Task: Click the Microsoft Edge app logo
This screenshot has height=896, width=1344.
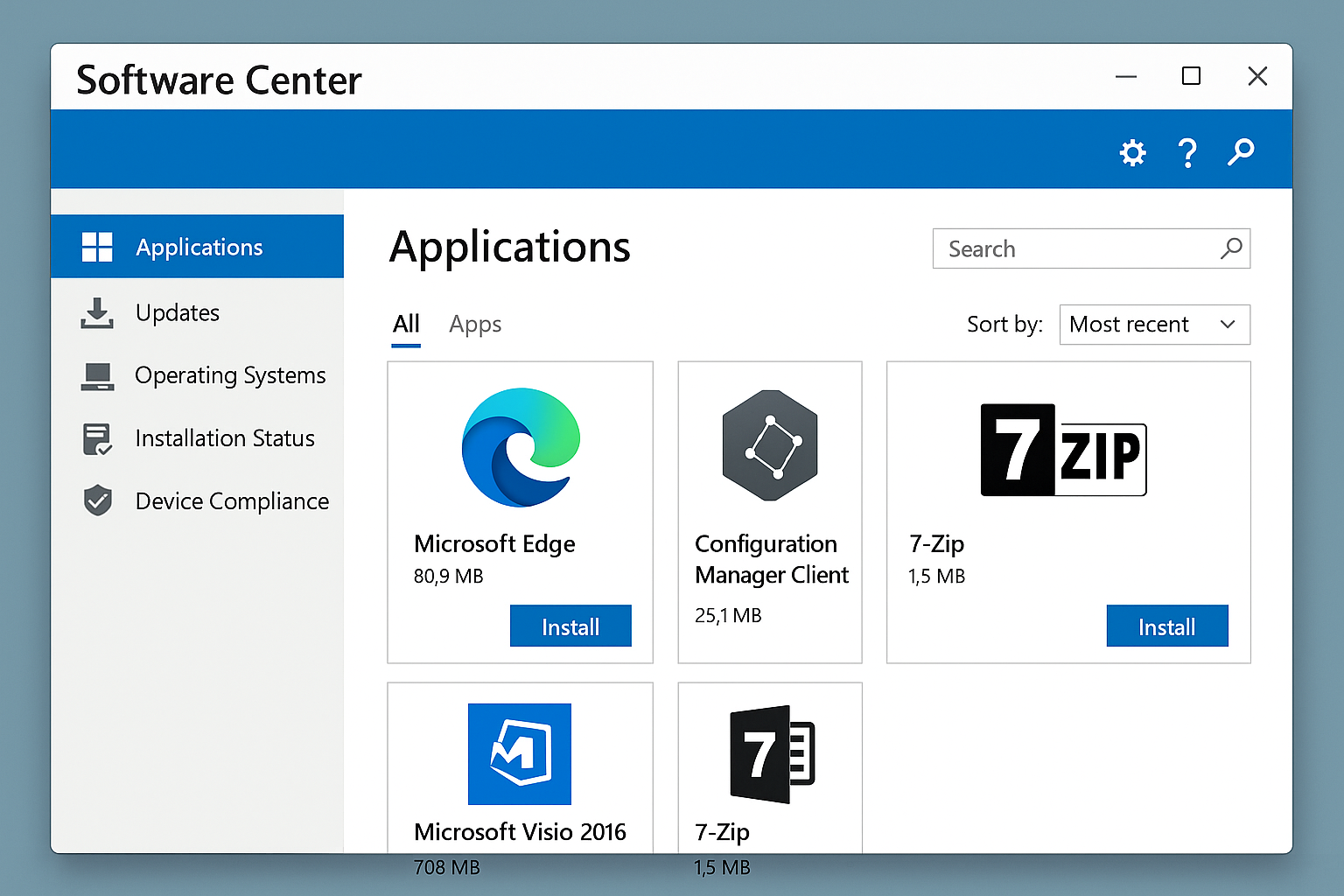Action: pyautogui.click(x=520, y=448)
